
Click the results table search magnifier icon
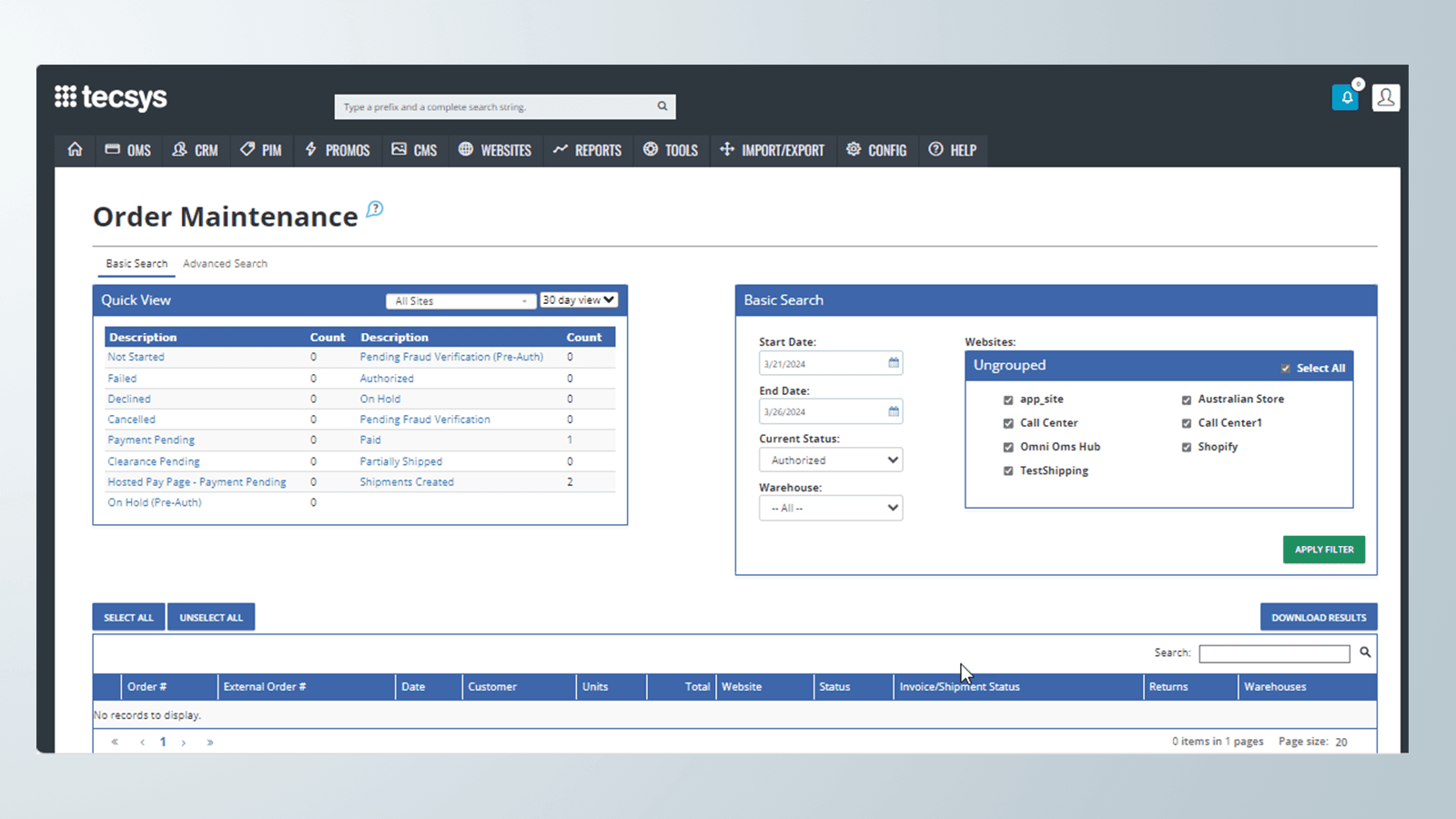1365,652
